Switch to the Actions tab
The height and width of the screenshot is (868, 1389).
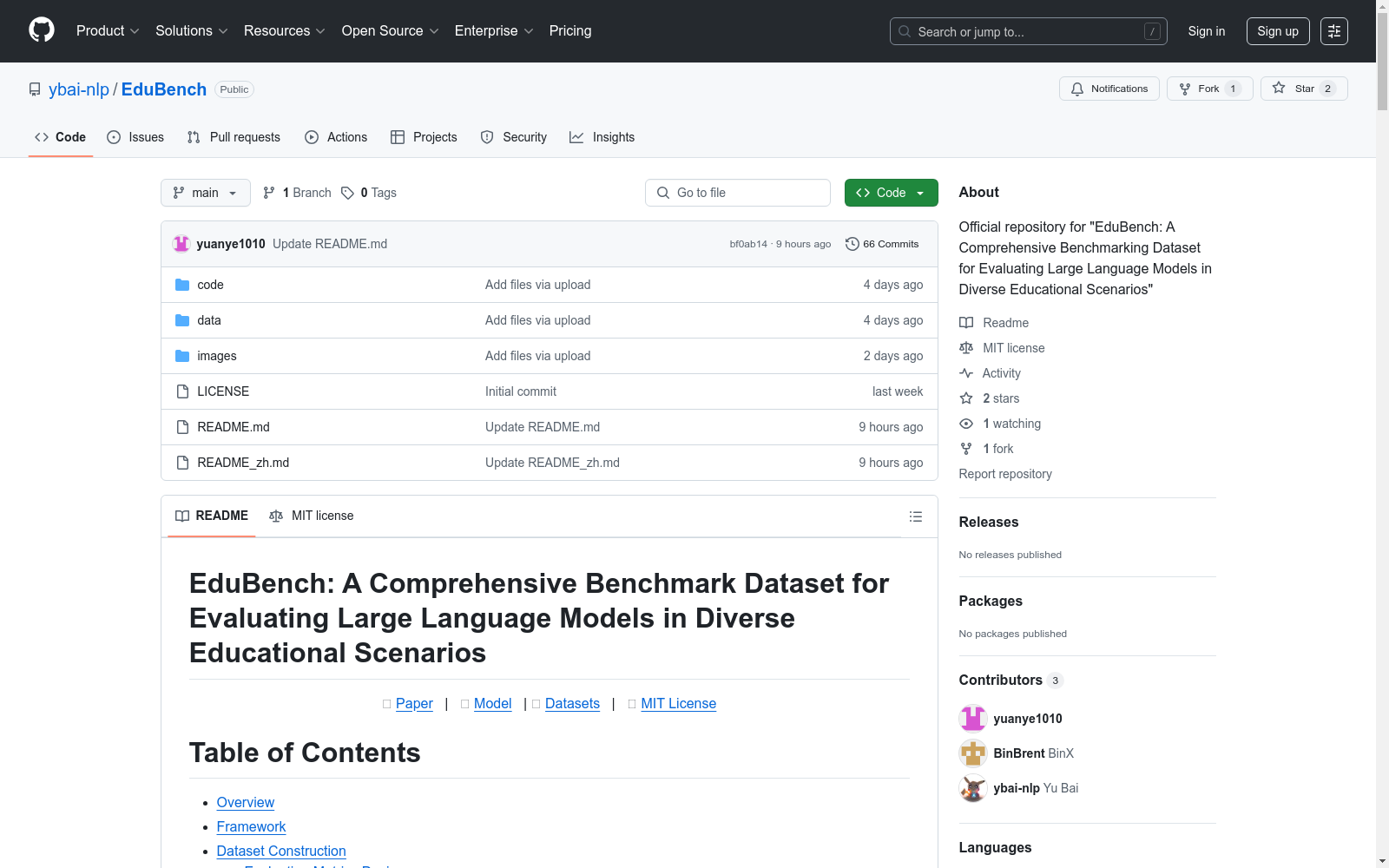pyautogui.click(x=336, y=137)
